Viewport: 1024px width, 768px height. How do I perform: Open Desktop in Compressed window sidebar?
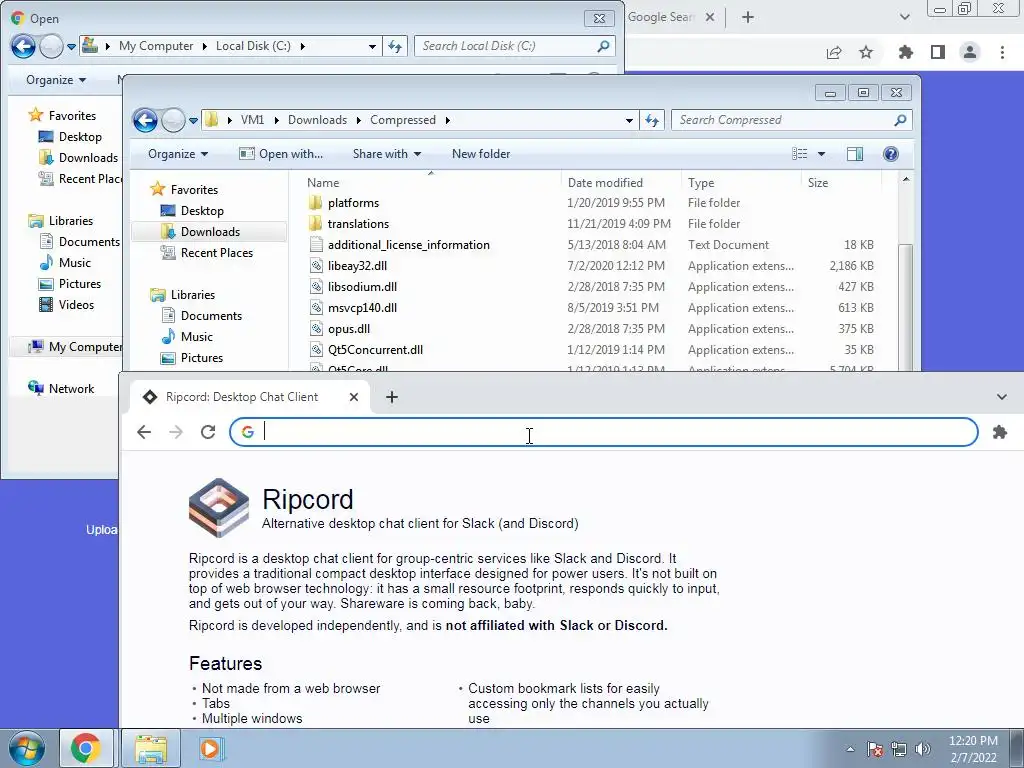pyautogui.click(x=202, y=211)
